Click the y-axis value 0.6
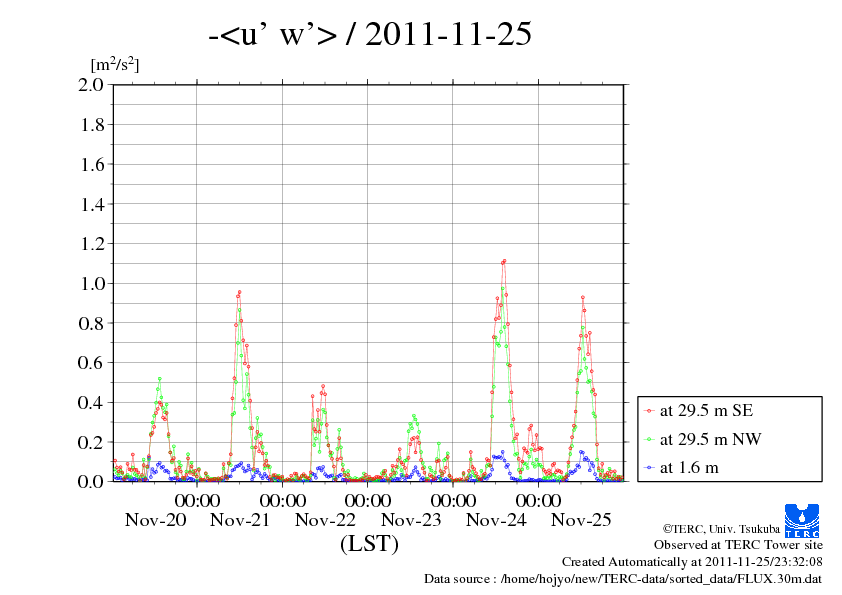This screenshot has height=595, width=842. point(91,363)
